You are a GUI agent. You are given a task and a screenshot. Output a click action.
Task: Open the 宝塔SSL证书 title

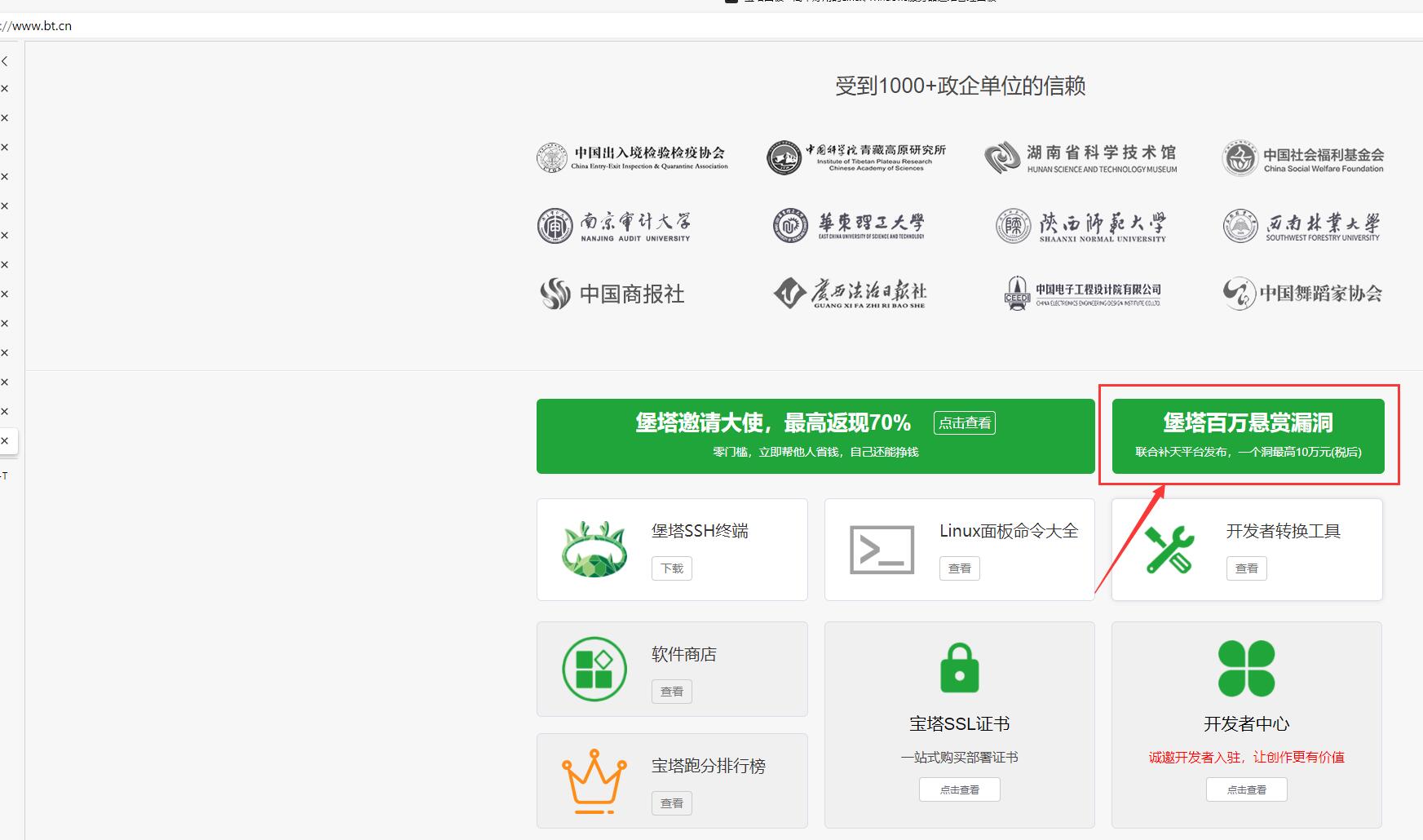click(960, 723)
